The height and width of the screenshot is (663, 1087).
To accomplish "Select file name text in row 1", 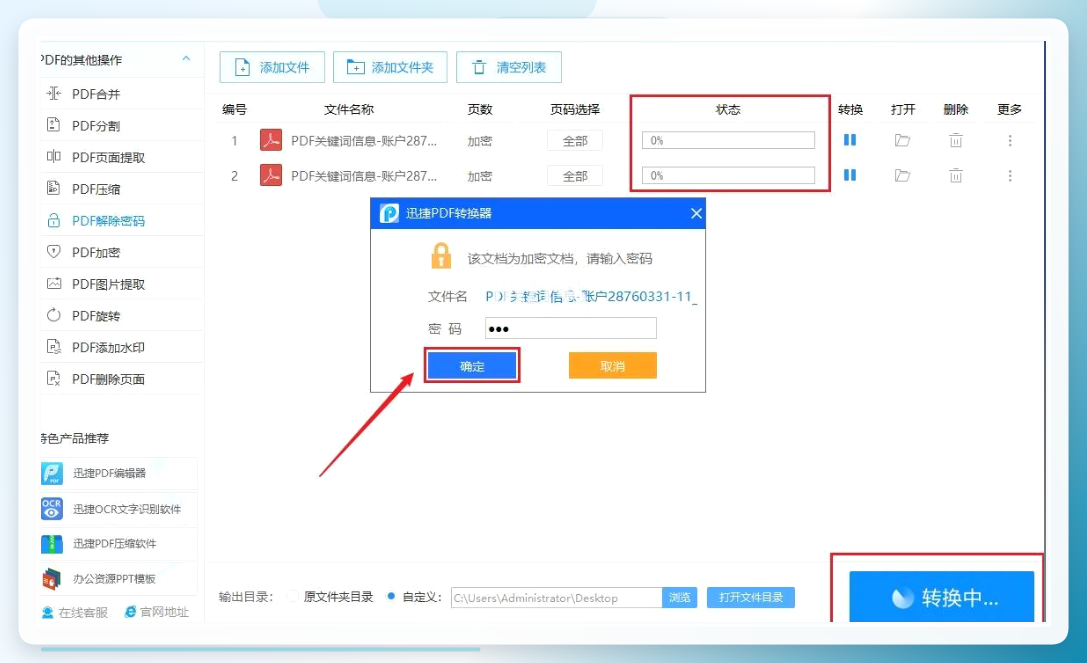I will (x=364, y=141).
